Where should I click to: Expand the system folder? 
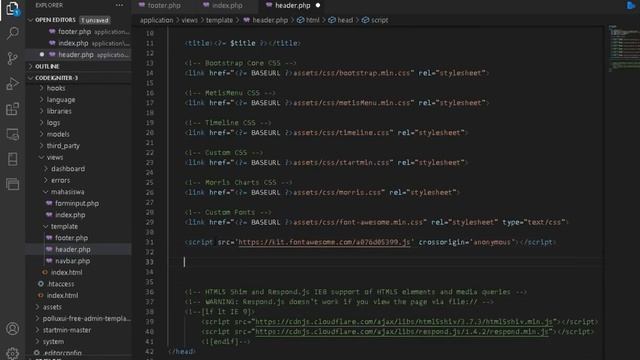(x=53, y=341)
